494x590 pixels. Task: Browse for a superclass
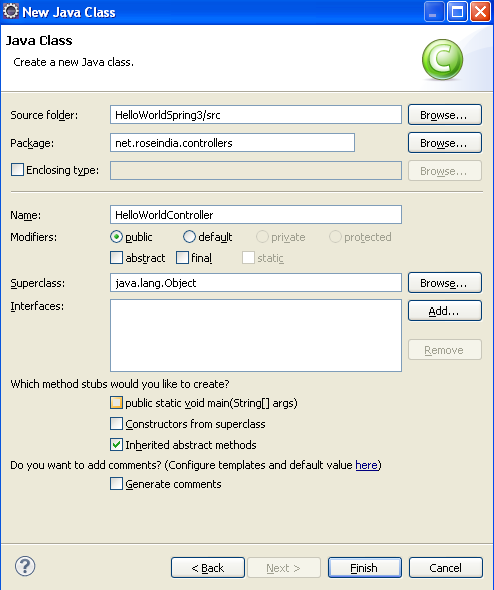point(445,283)
